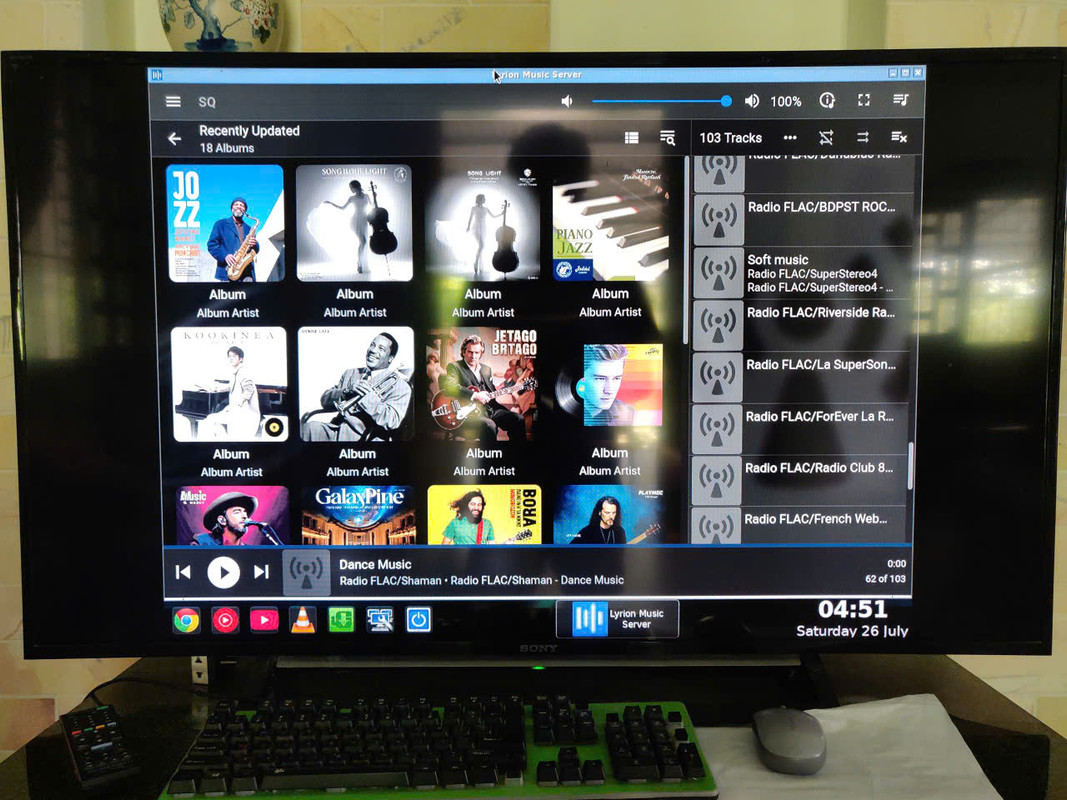Toggle repeat for the queue

click(x=863, y=137)
